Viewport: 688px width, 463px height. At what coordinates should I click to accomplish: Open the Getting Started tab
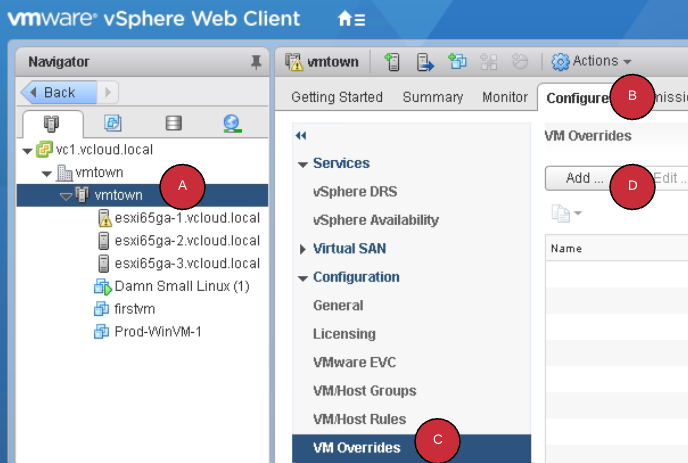point(337,97)
